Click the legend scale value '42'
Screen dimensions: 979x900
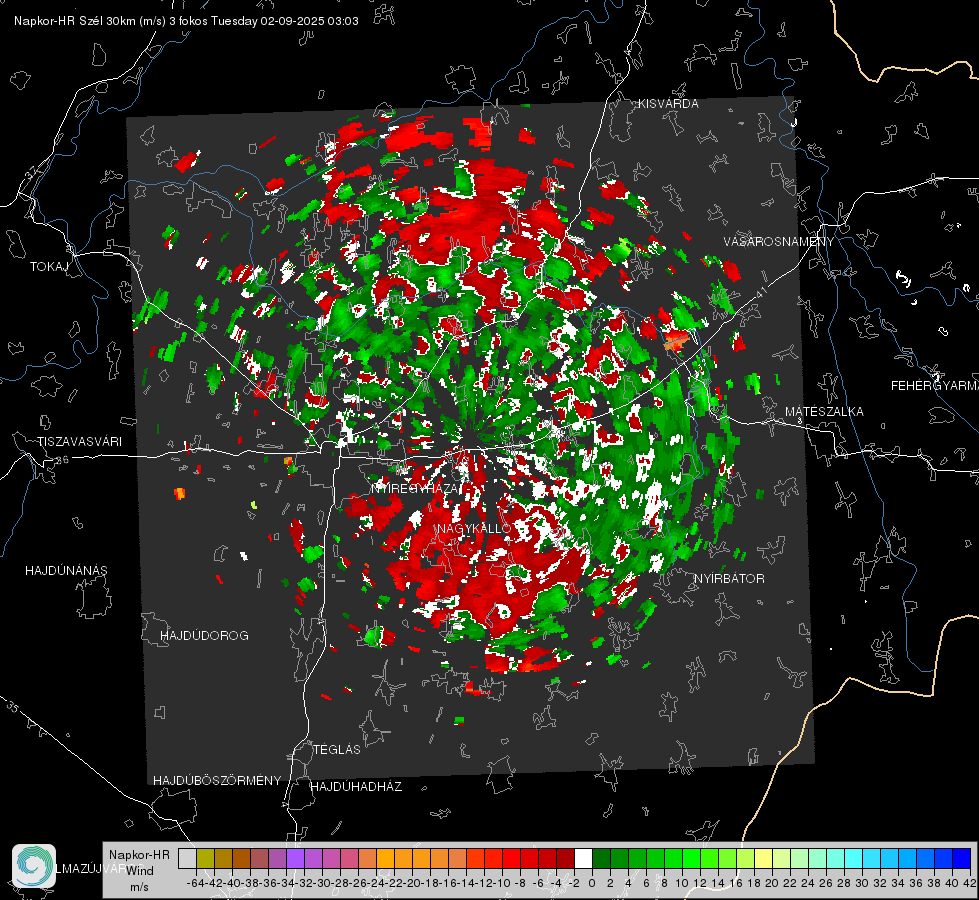point(970,883)
